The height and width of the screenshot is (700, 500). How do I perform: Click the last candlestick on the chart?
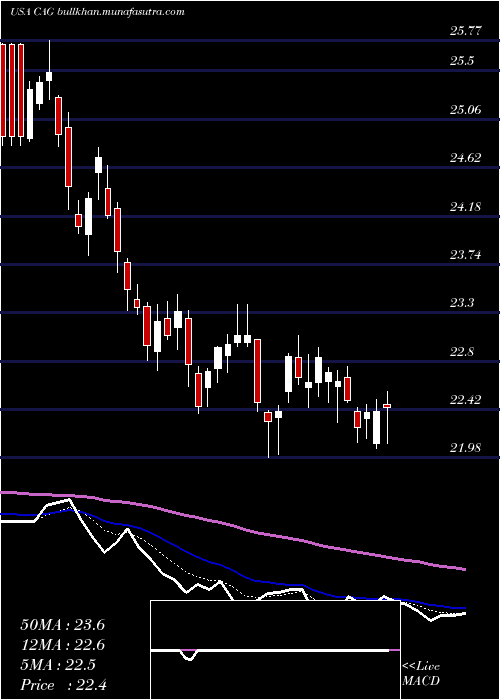click(387, 417)
